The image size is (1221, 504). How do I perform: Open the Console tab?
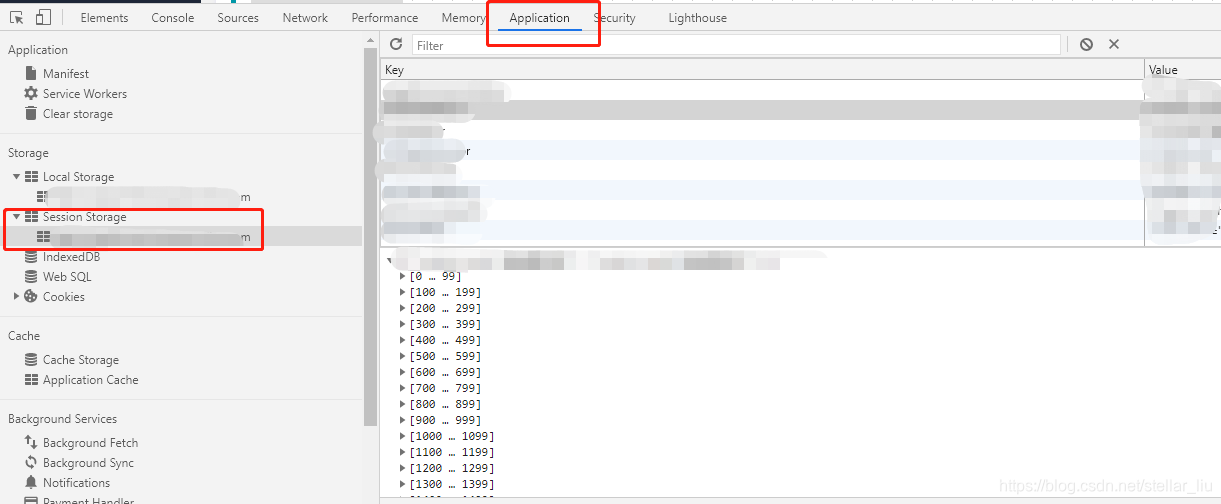point(173,18)
